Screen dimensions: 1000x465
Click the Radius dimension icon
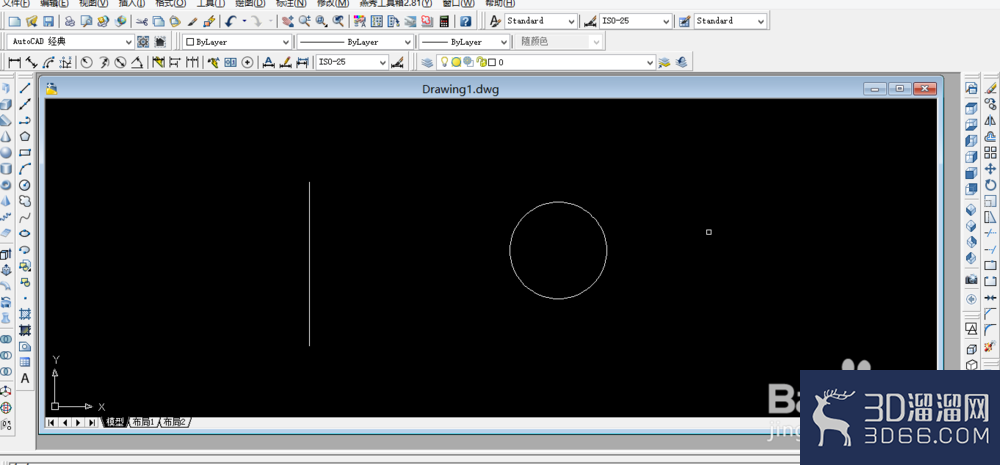[x=86, y=63]
